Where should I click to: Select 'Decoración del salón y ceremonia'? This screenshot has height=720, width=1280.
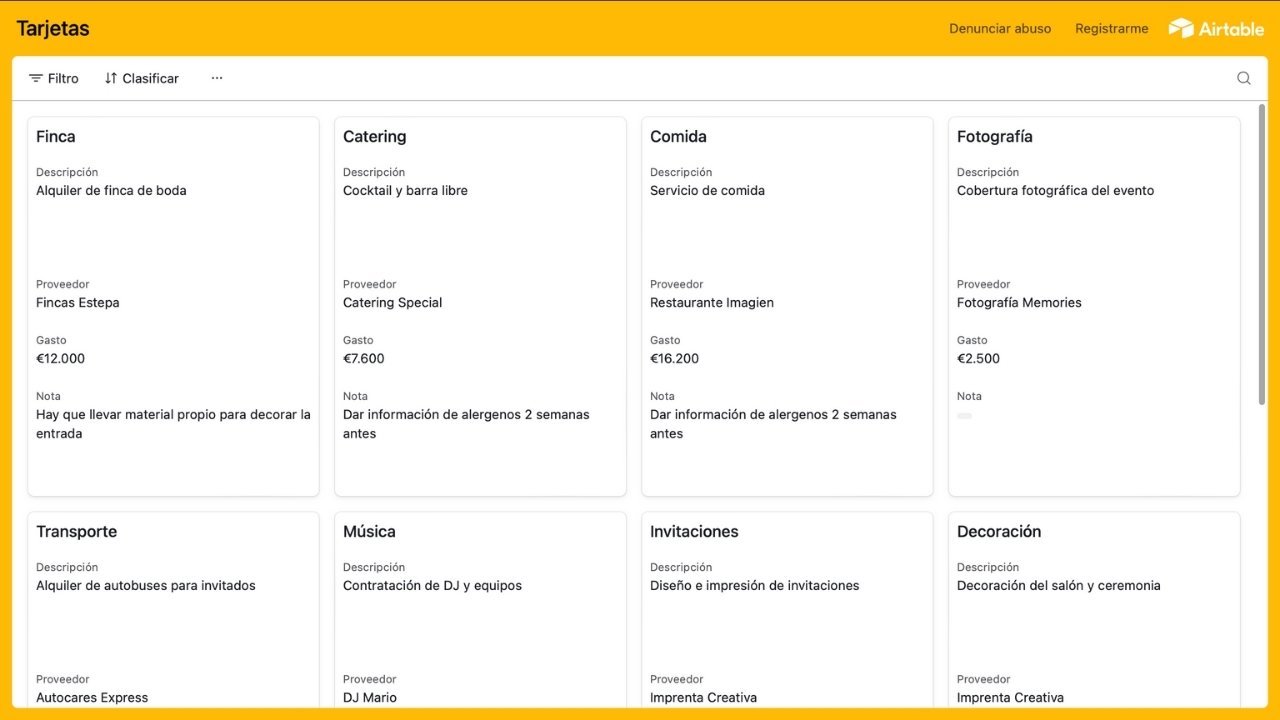tap(1059, 586)
